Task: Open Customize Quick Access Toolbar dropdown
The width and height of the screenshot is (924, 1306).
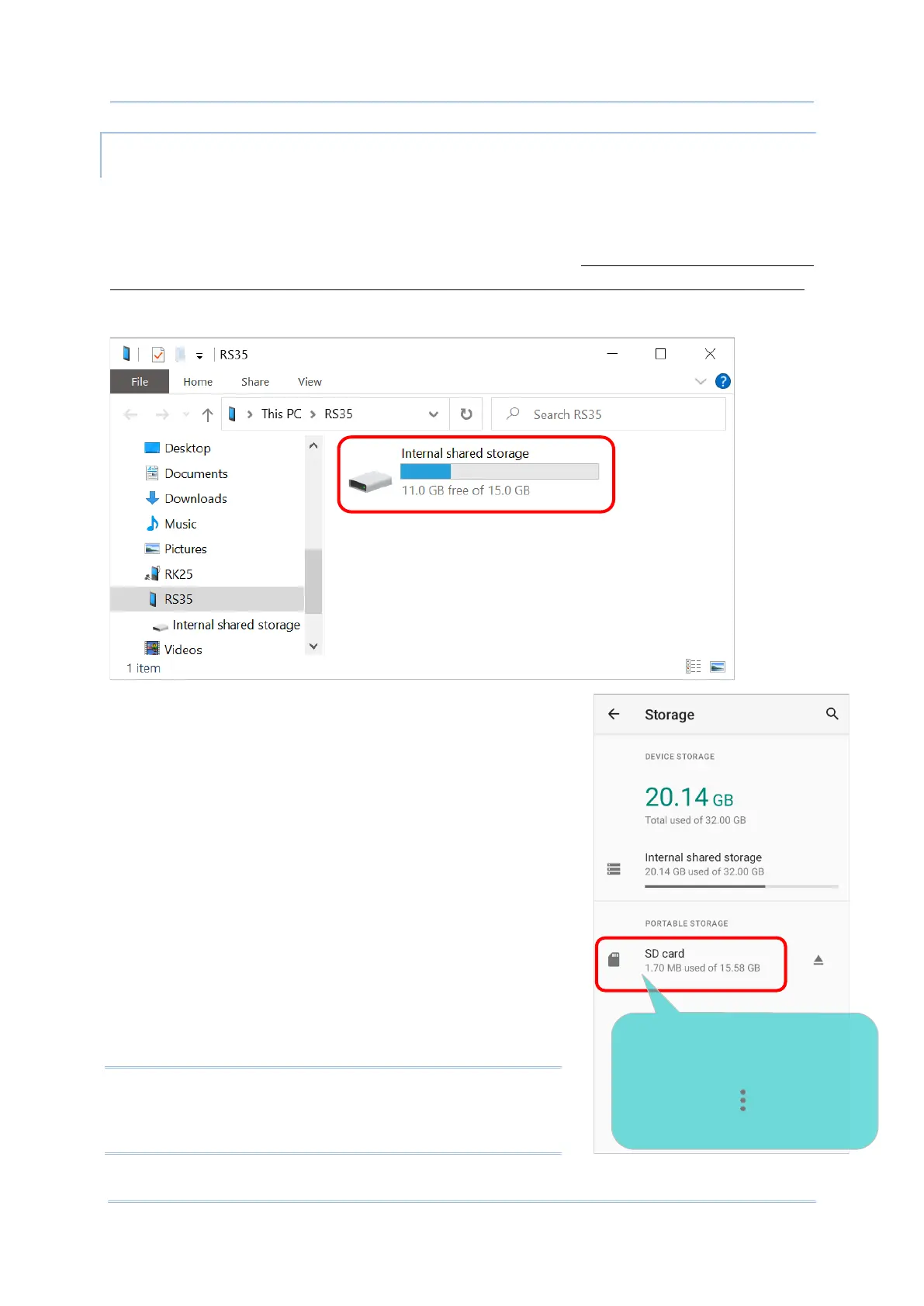Action: [x=199, y=355]
